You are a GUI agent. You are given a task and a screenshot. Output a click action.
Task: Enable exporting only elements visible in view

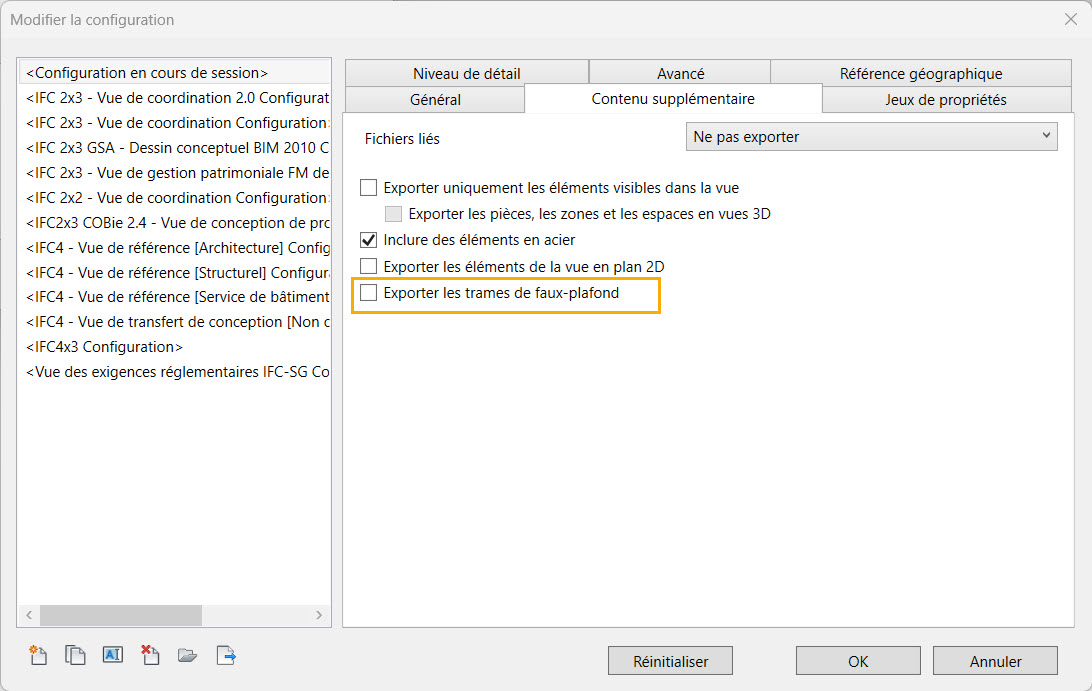click(369, 187)
